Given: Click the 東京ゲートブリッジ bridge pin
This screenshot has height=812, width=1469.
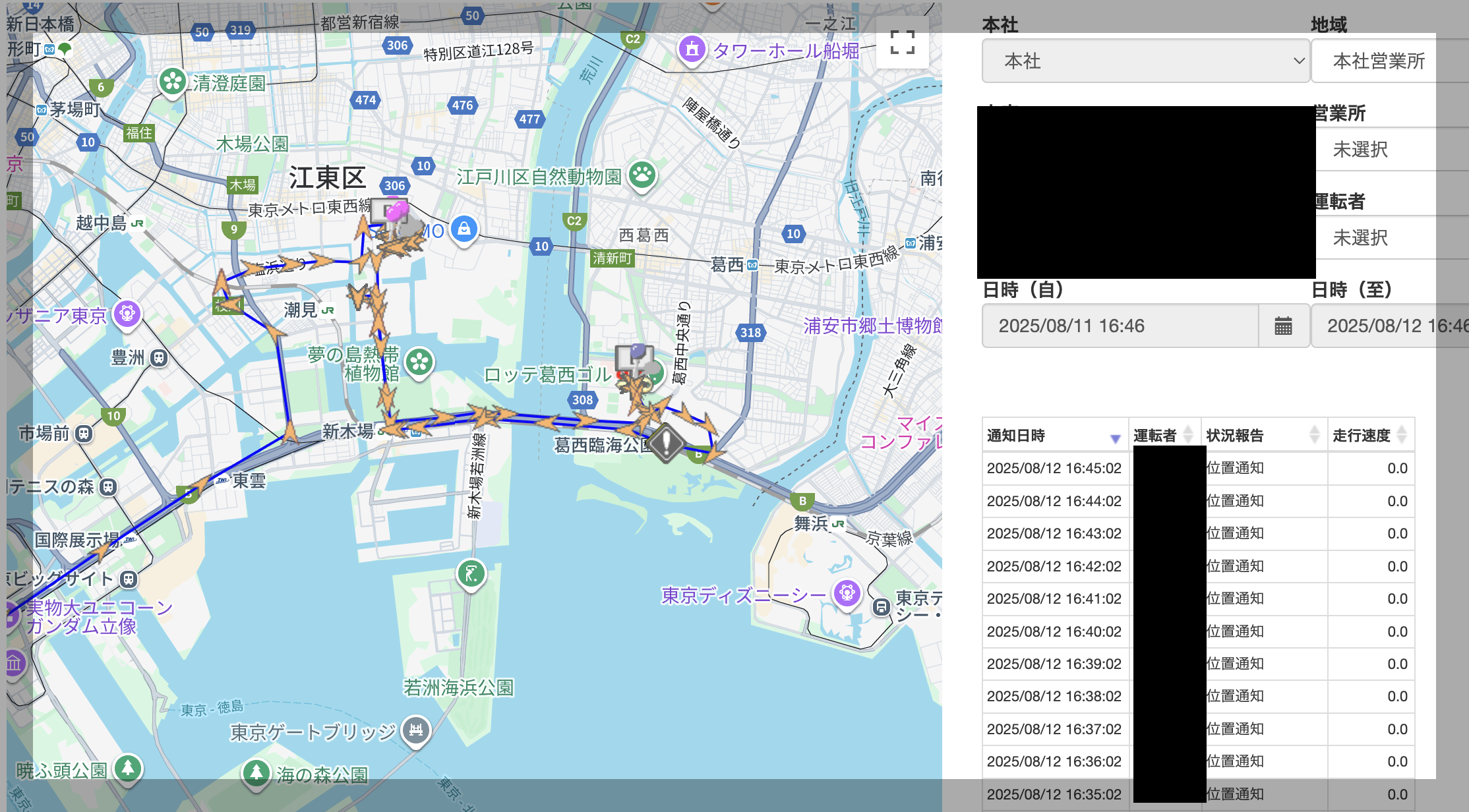Looking at the screenshot, I should (416, 730).
